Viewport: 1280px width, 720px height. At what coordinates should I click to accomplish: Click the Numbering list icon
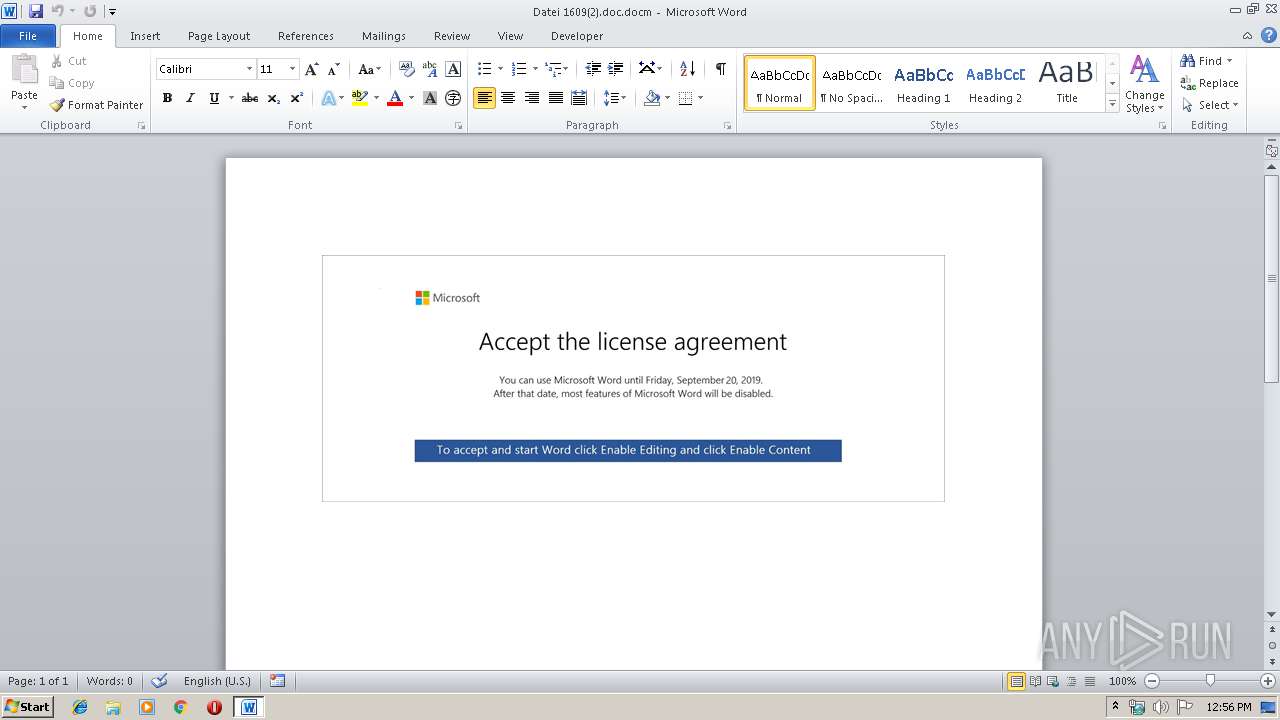tap(518, 69)
